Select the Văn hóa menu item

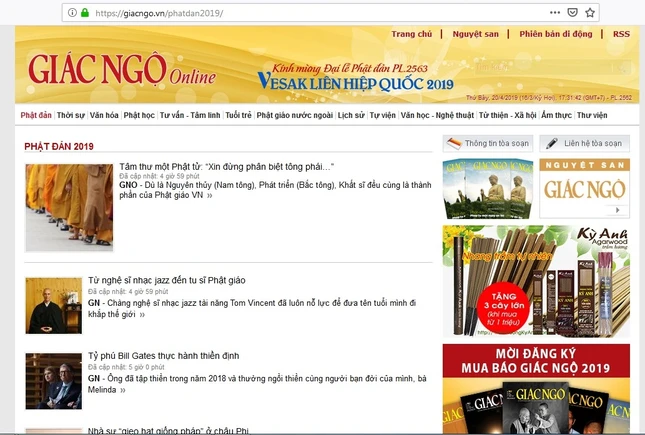[x=104, y=116]
